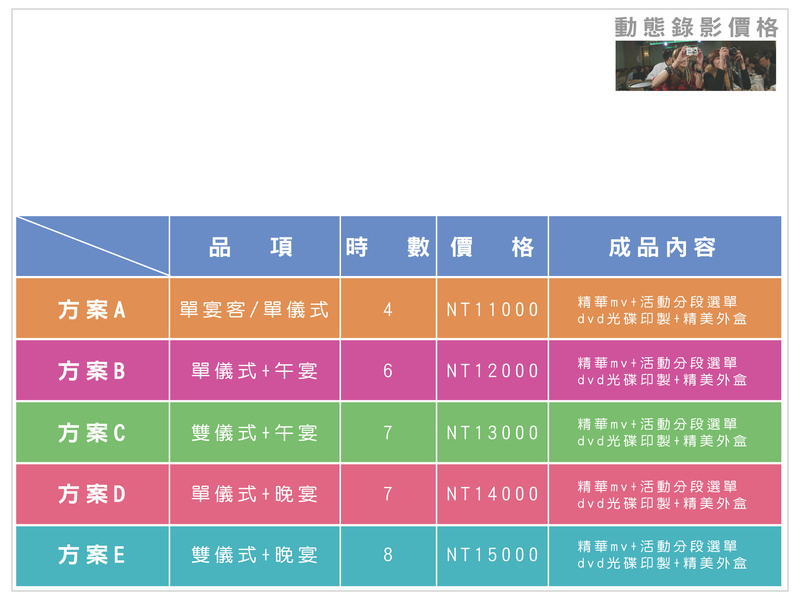
Task: Click the 單宴客/單儀式 cell
Action: pos(255,309)
